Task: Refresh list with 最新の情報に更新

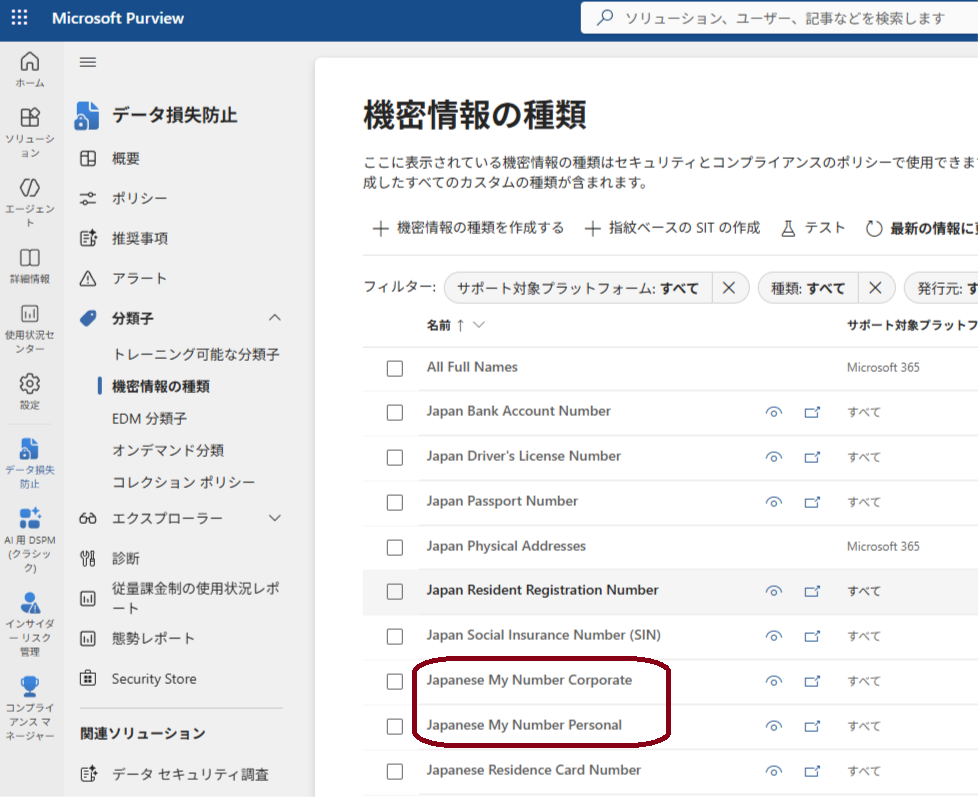Action: click(x=921, y=228)
